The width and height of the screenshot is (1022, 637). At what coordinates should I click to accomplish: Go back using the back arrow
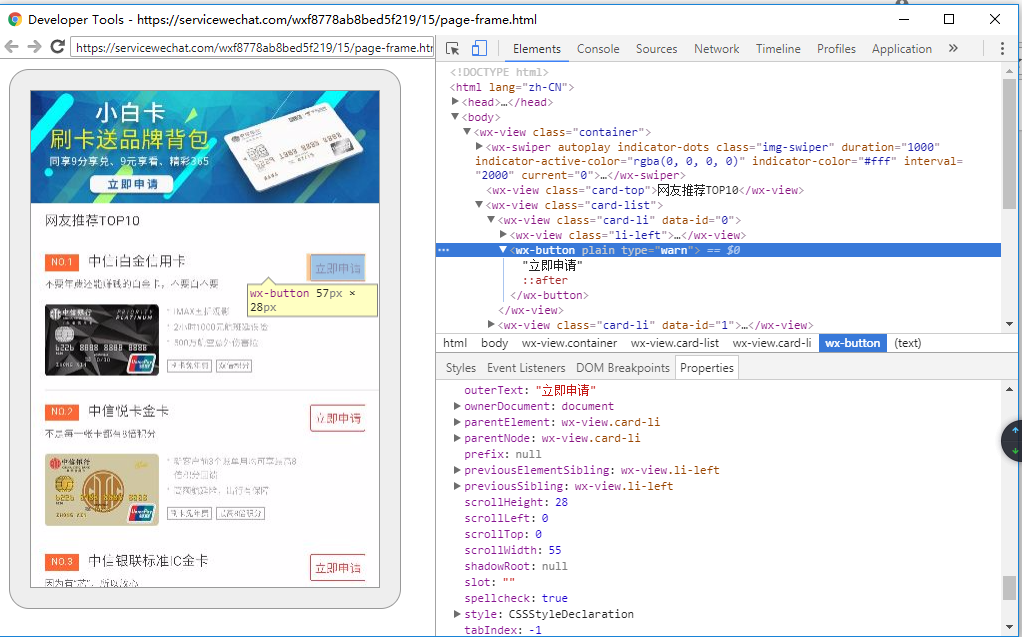[12, 47]
